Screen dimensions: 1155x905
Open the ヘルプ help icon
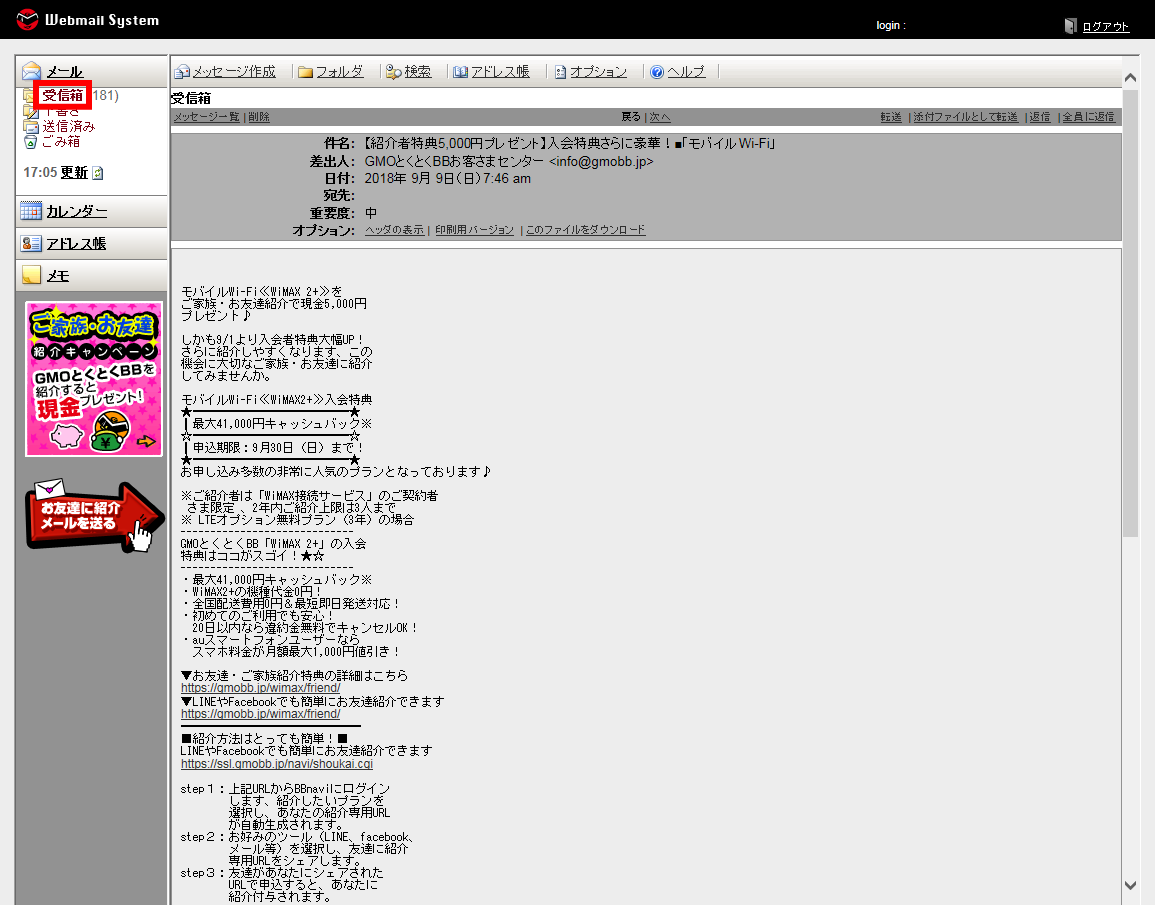click(679, 71)
